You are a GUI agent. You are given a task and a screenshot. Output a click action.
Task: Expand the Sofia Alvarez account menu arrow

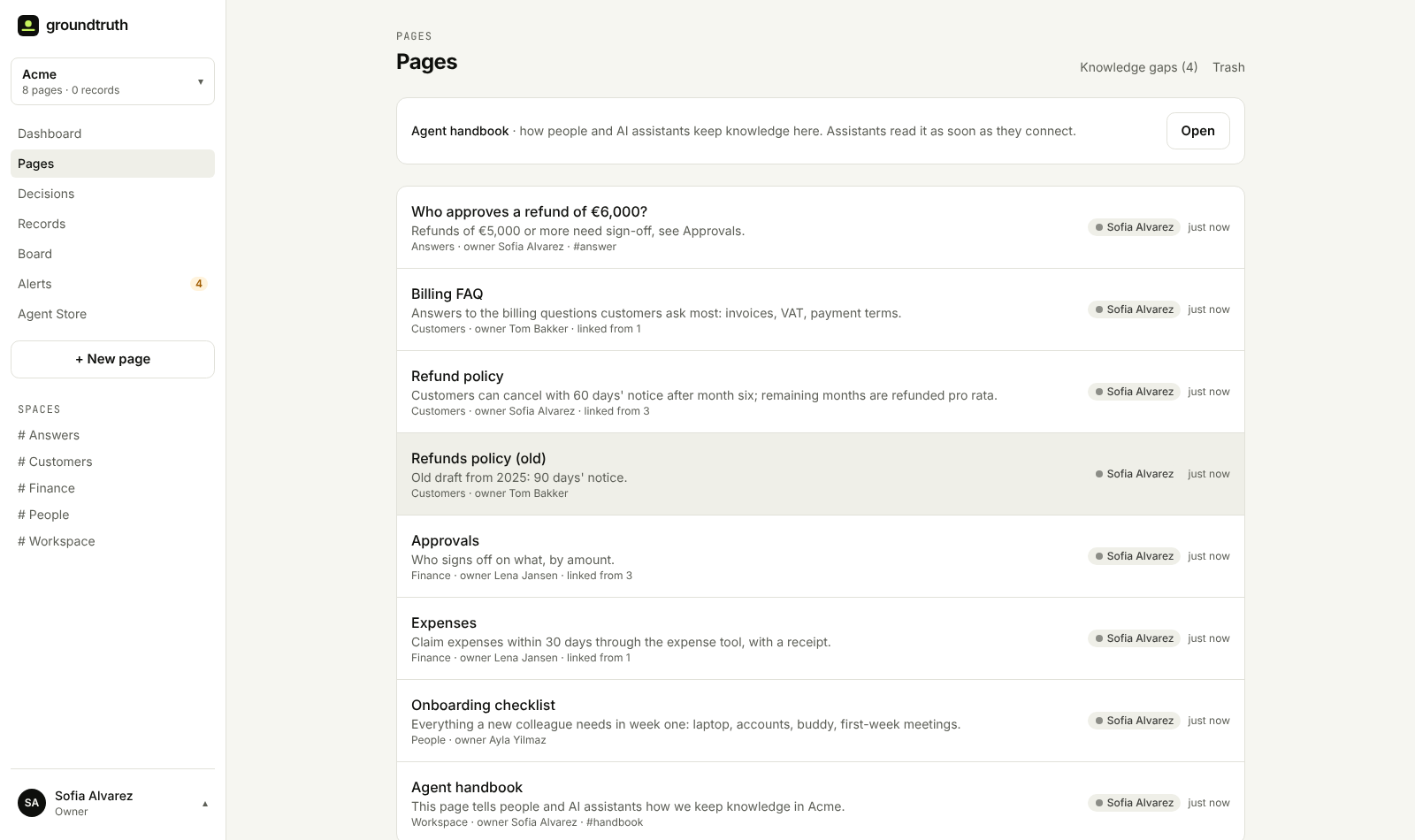point(205,804)
